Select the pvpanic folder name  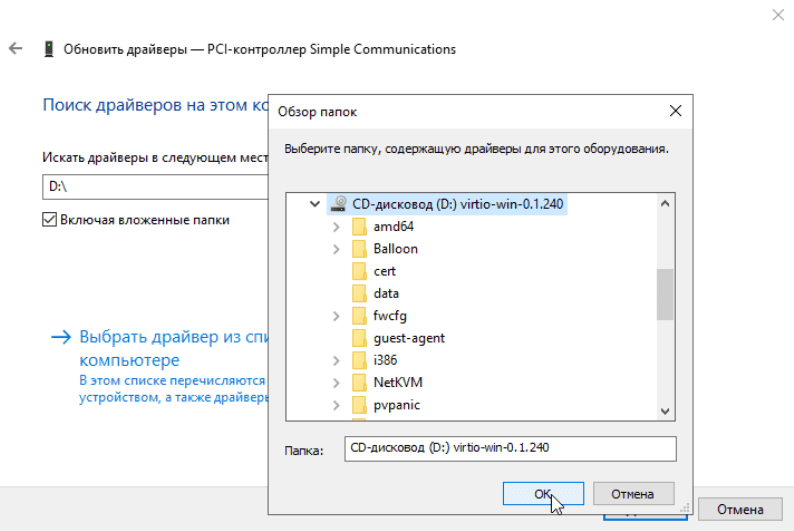click(396, 404)
